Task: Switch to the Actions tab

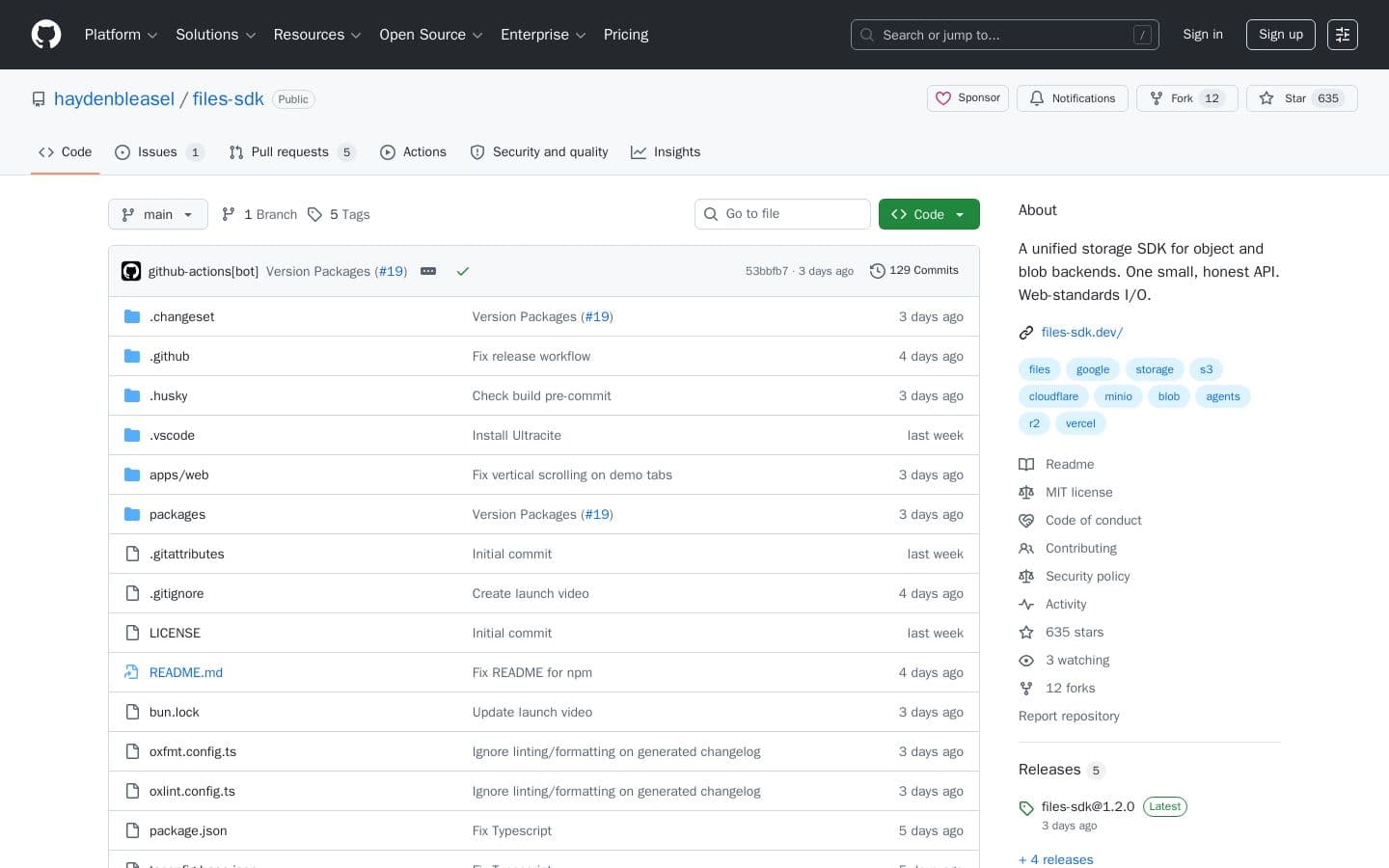Action: (414, 152)
